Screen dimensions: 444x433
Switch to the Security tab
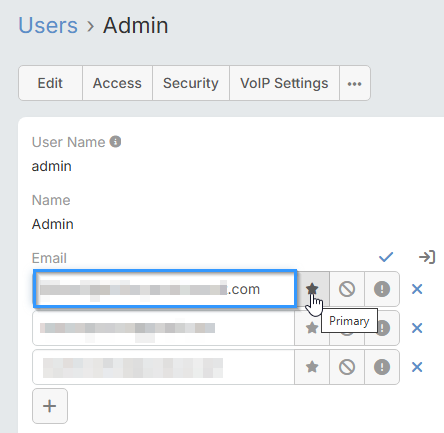[191, 83]
